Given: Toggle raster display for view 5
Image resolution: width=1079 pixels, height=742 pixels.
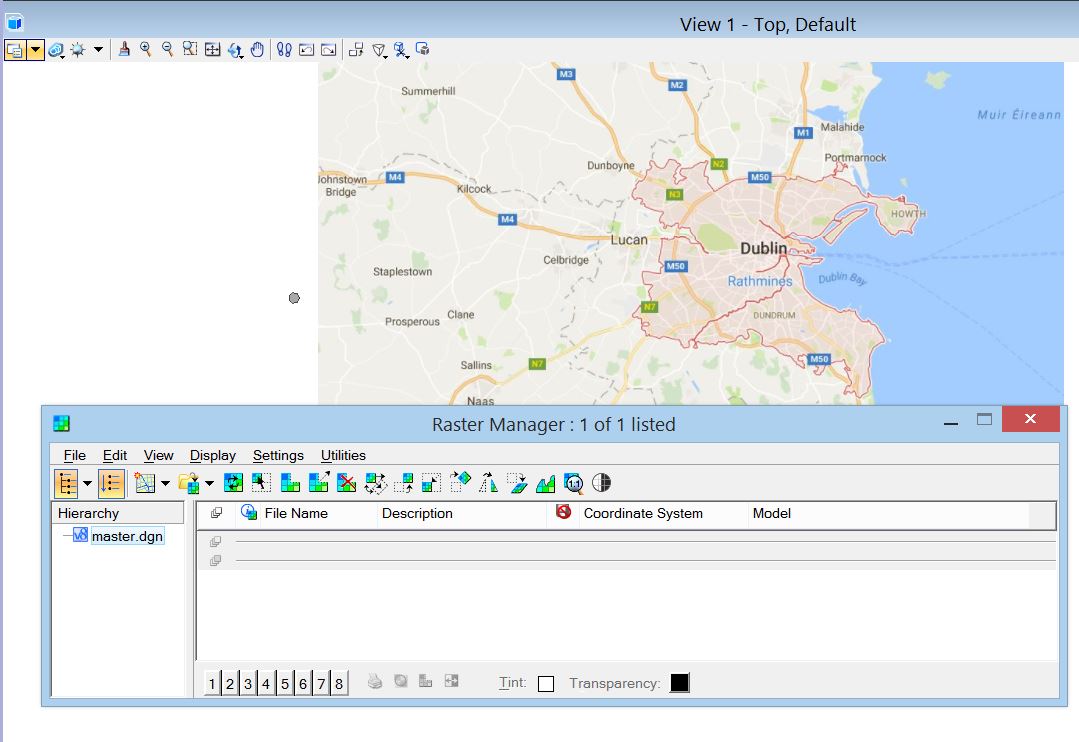Looking at the screenshot, I should click(285, 683).
